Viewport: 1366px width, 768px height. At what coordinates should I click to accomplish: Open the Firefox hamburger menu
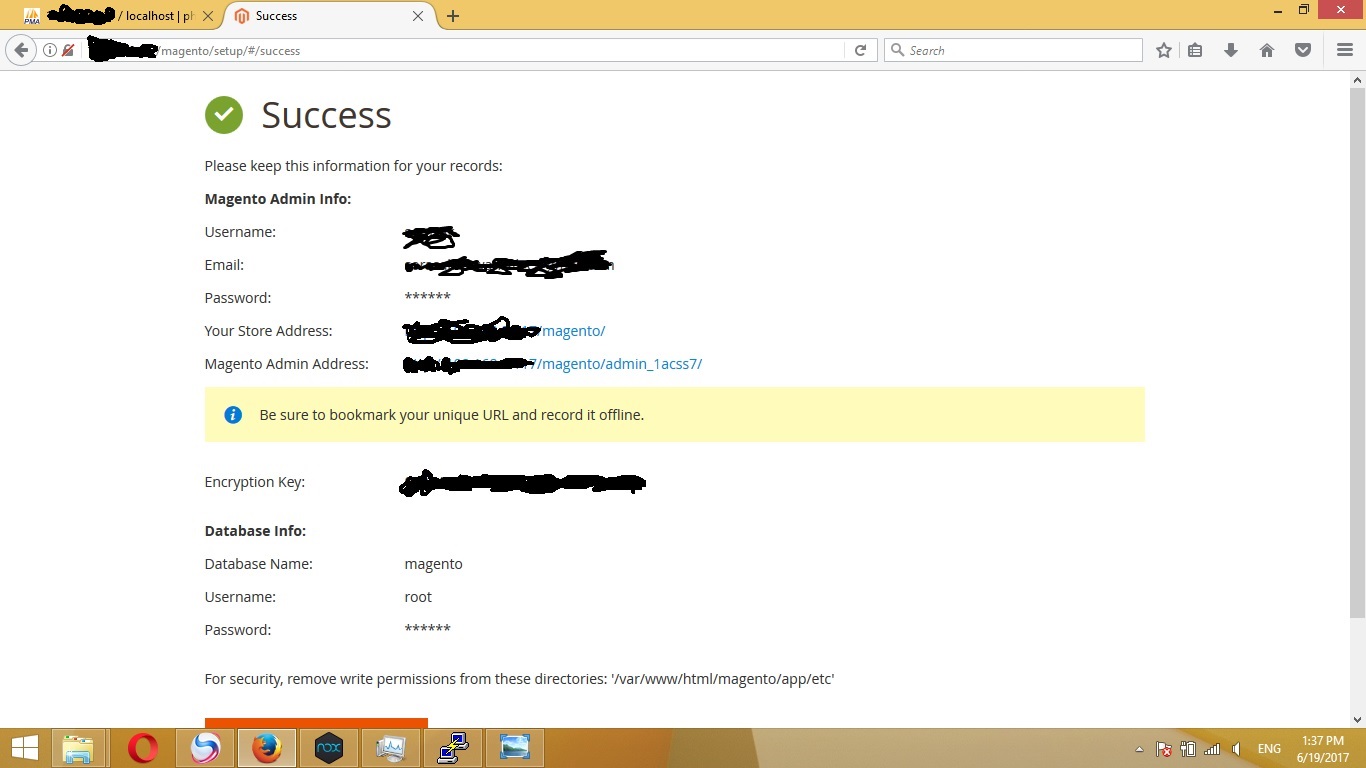(x=1345, y=50)
